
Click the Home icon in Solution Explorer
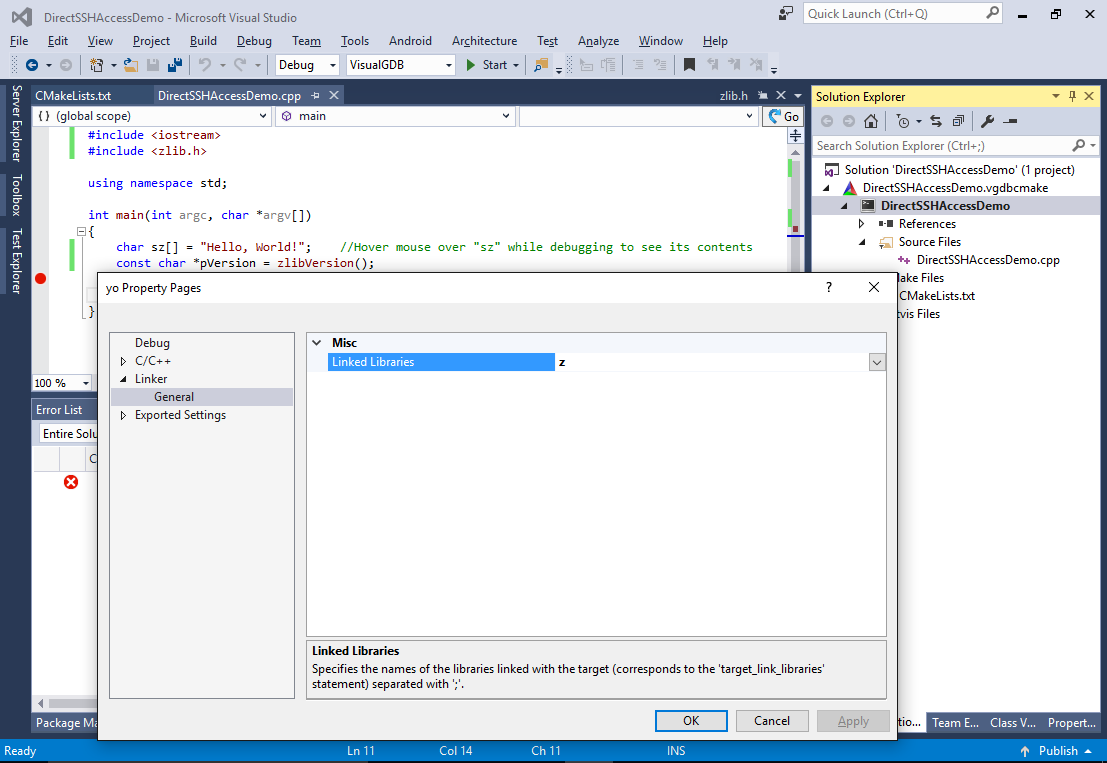tap(871, 121)
